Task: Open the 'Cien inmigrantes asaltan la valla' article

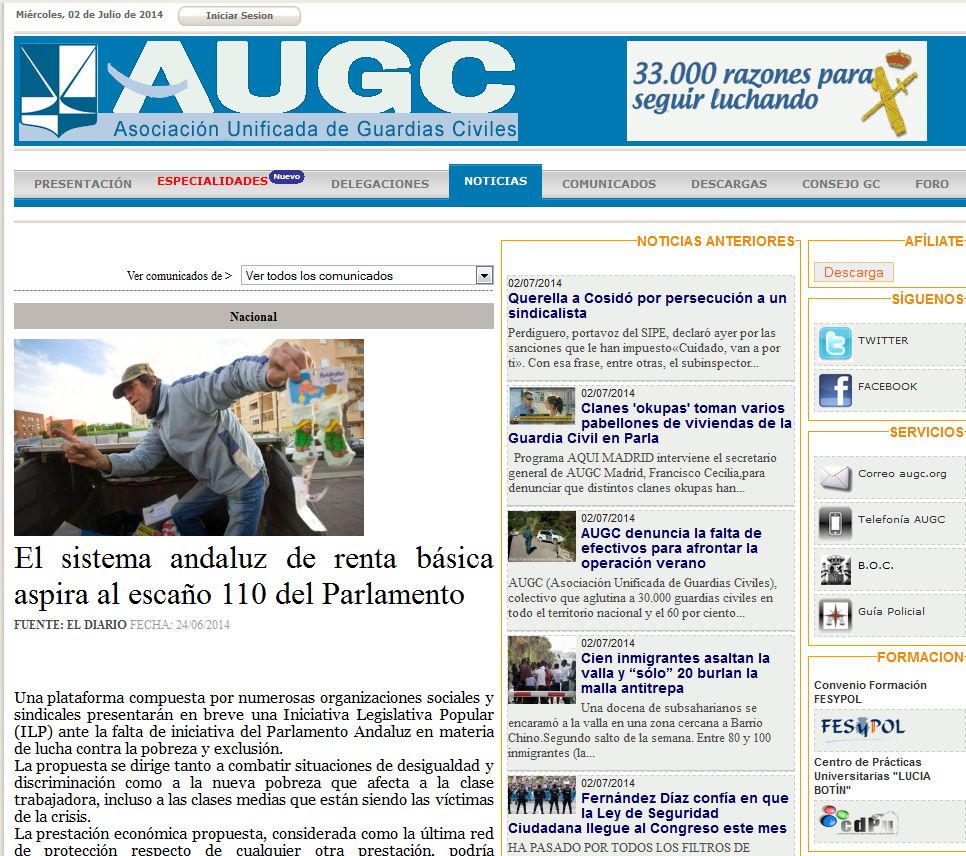Action: [675, 673]
